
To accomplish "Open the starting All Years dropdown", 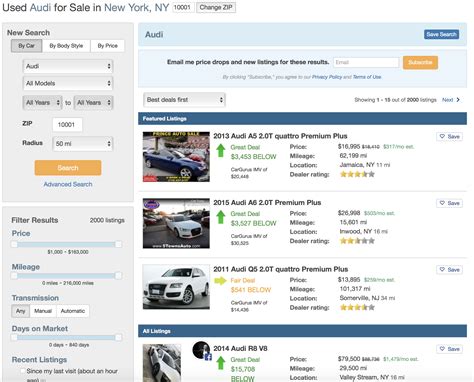I will (42, 103).
